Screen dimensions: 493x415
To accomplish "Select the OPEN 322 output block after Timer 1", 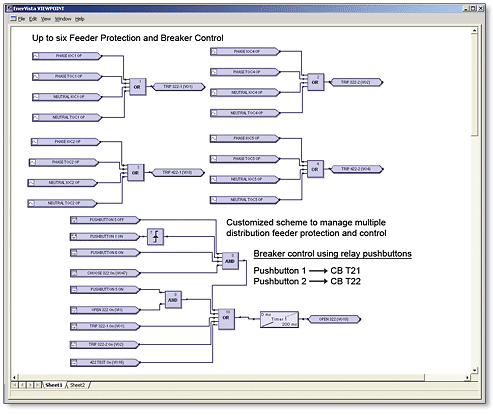I will 334,319.
